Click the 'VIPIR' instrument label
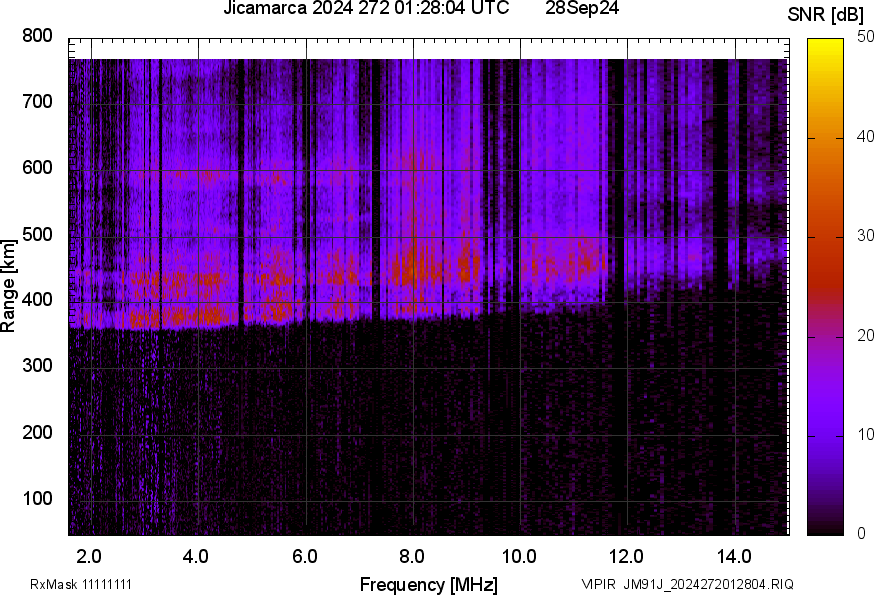The image size is (874, 595). (599, 584)
